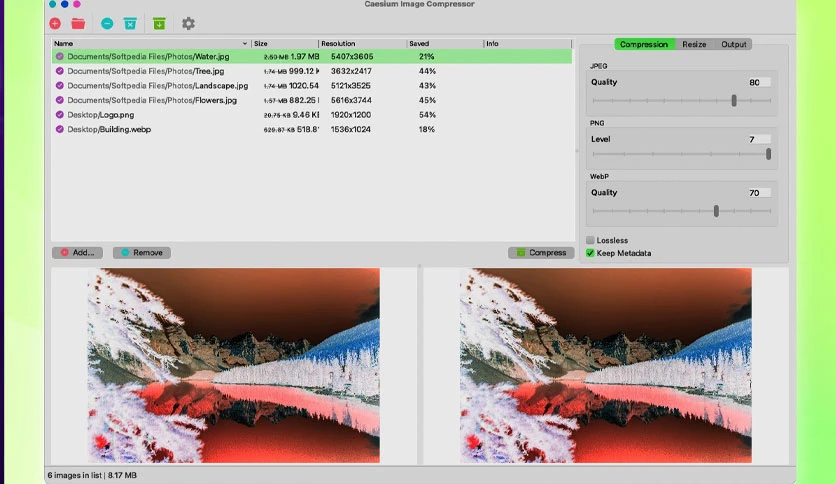Select the Landscape.jpg file row

pos(312,85)
